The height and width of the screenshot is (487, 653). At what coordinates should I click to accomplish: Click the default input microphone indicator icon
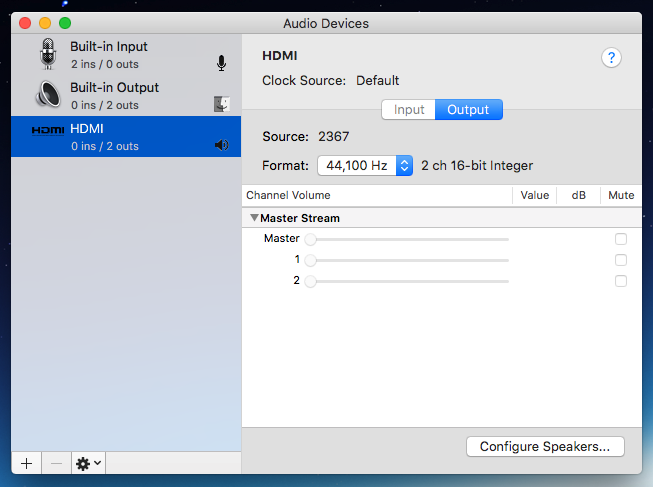click(x=222, y=63)
